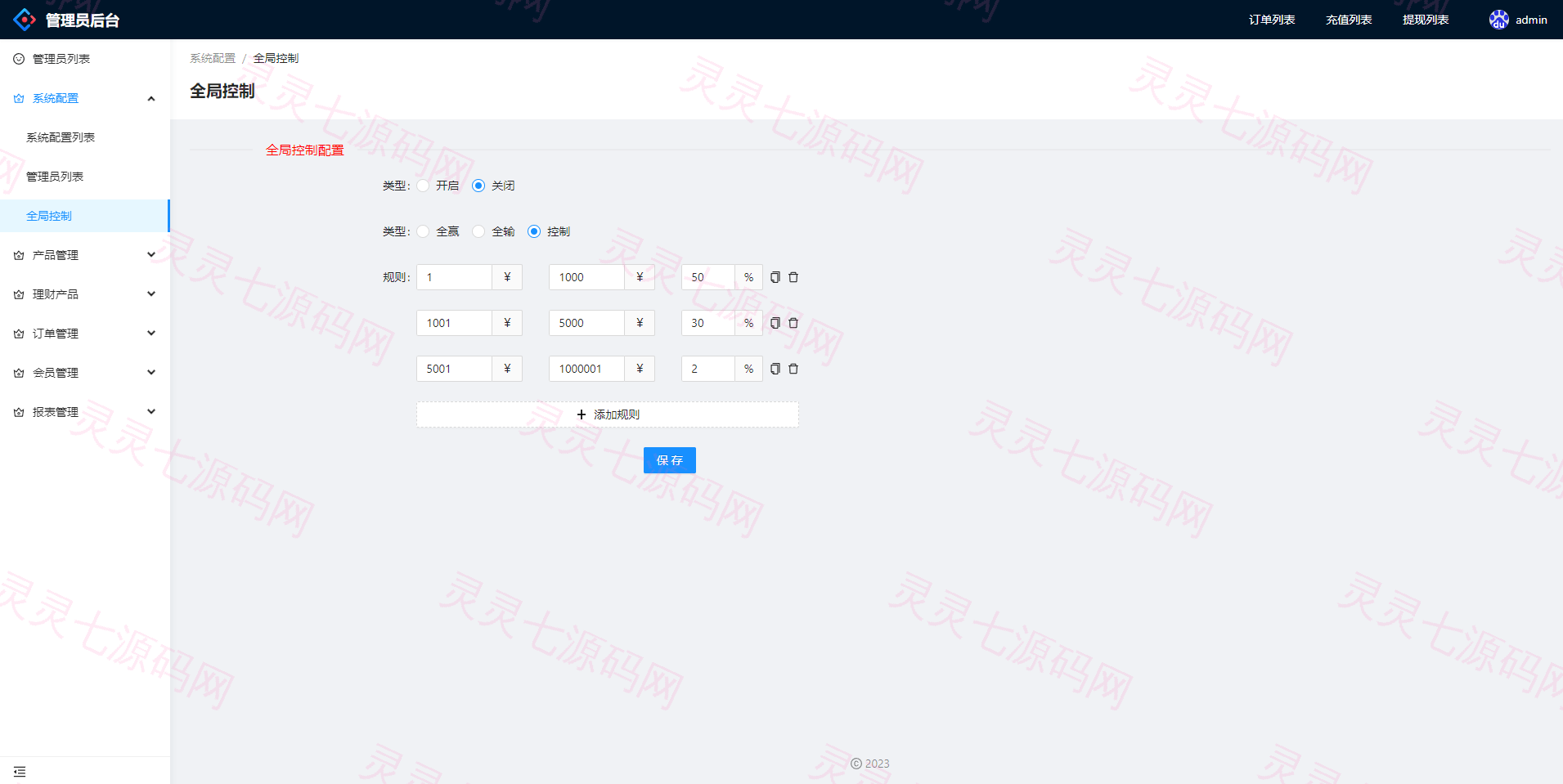
Task: Click the crown icon beside 系统配置
Action: (x=19, y=98)
